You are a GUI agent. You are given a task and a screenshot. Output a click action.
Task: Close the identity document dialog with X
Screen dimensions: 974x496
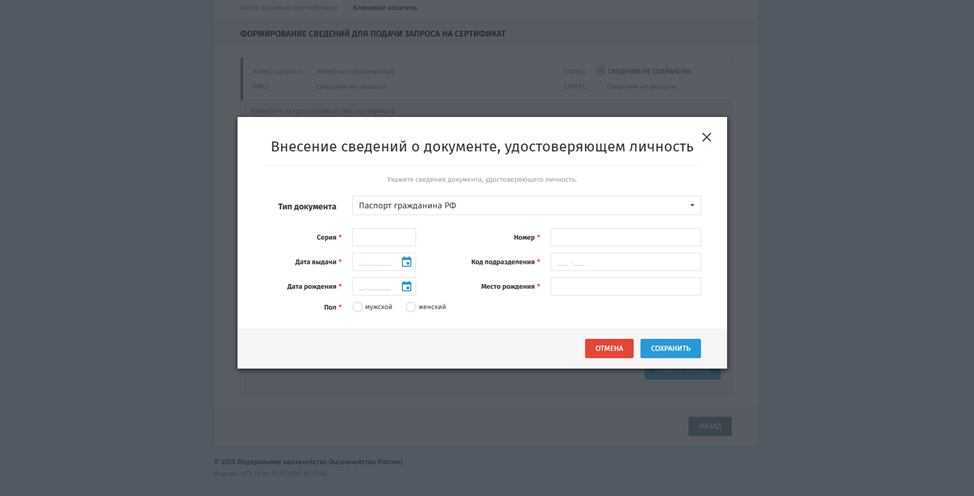coord(706,137)
